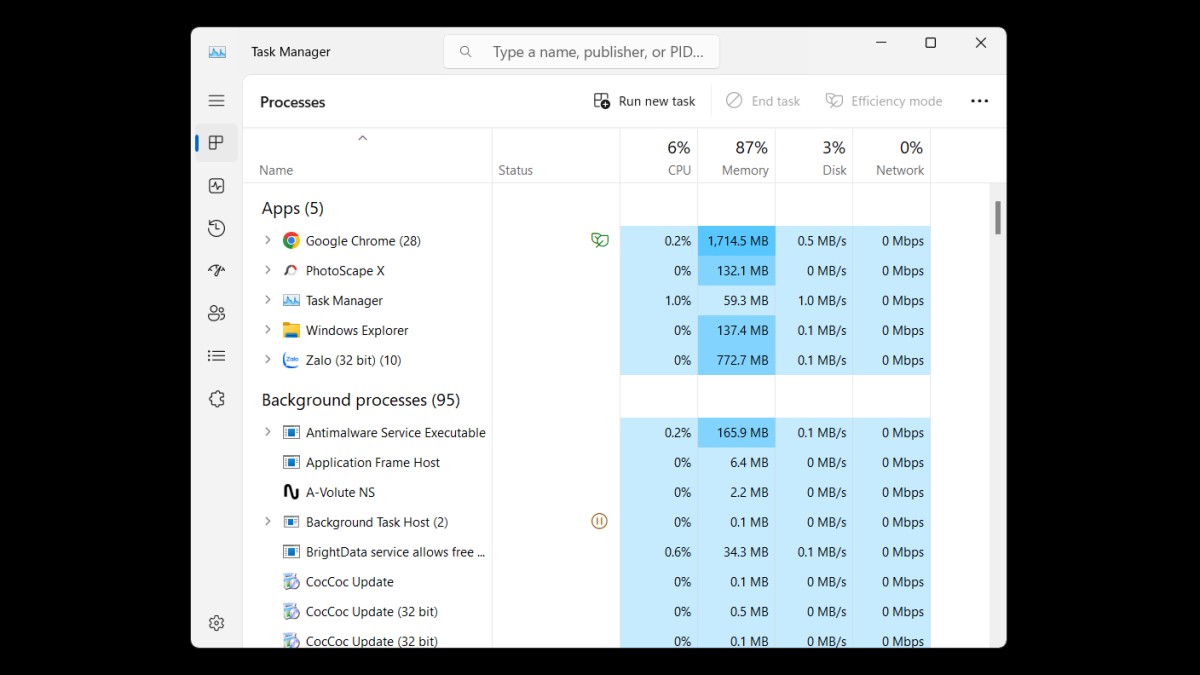The image size is (1200, 675).
Task: Select the CocCoc Update row without 32 bit
Action: click(586, 582)
